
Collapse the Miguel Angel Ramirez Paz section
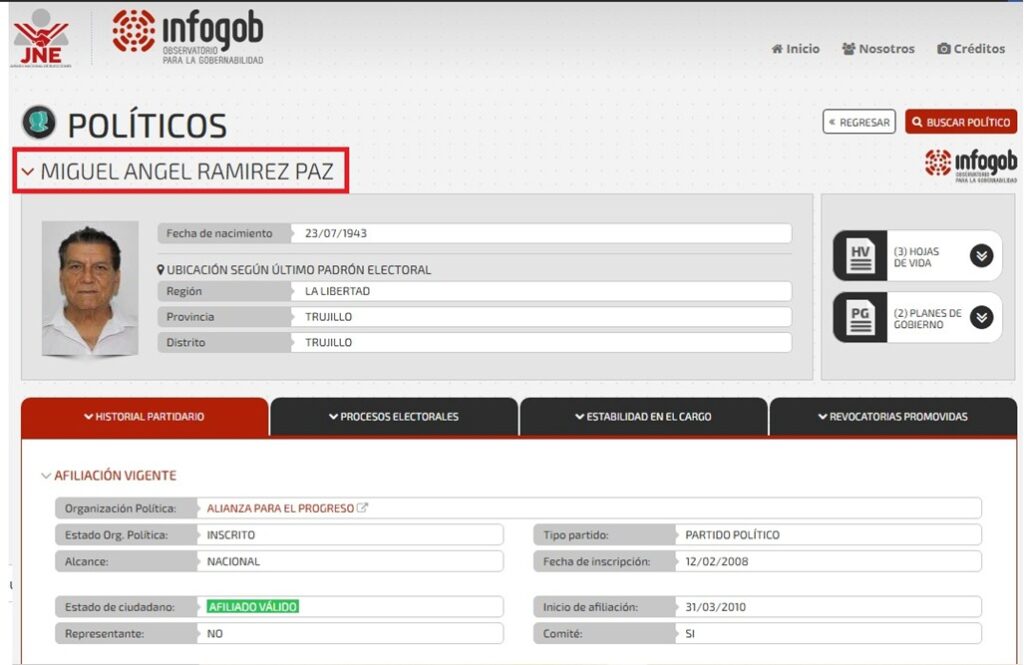pos(28,173)
